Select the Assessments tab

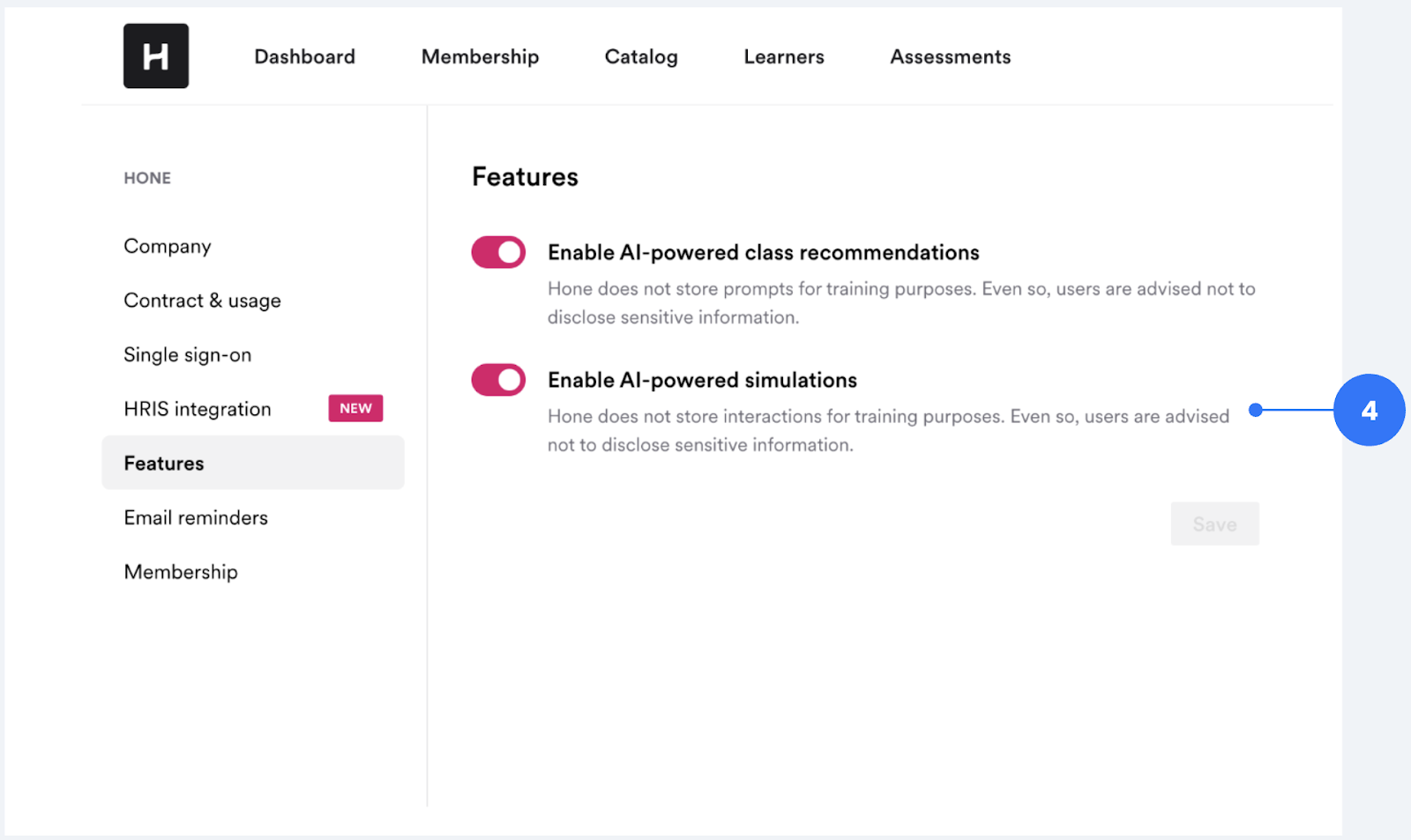pyautogui.click(x=950, y=57)
